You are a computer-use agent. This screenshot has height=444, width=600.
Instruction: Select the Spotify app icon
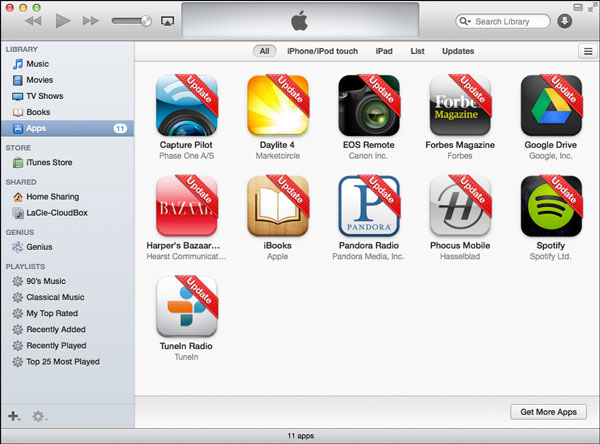coord(551,206)
